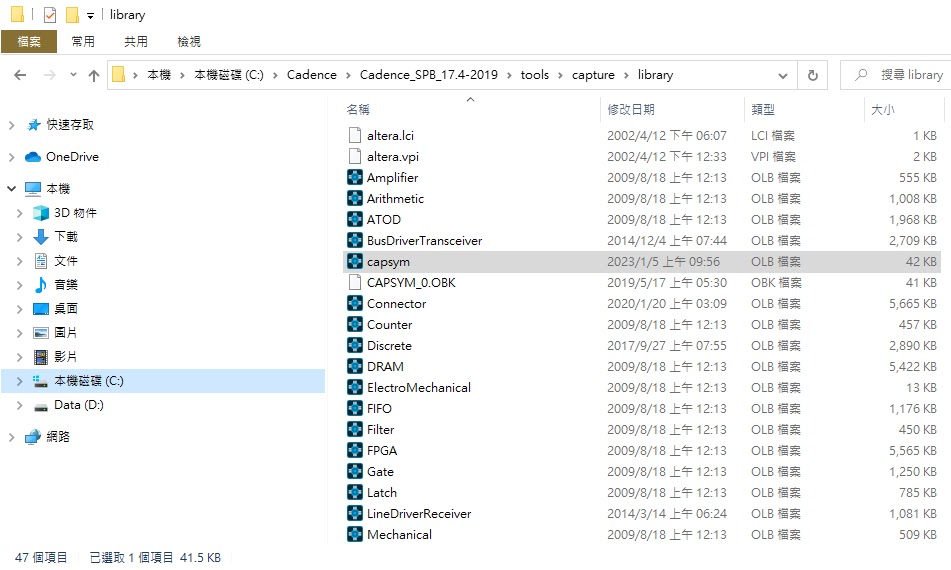Click the Connector library file icon
Screen dimensions: 951x570
[355, 303]
